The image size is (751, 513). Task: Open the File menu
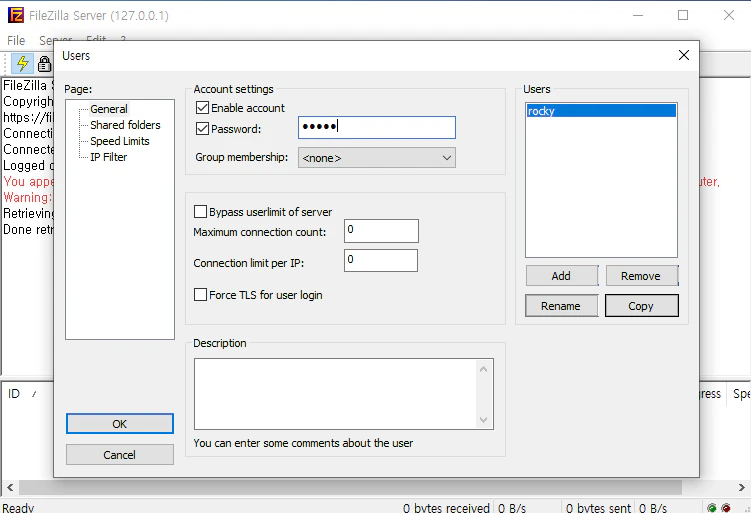[x=16, y=40]
